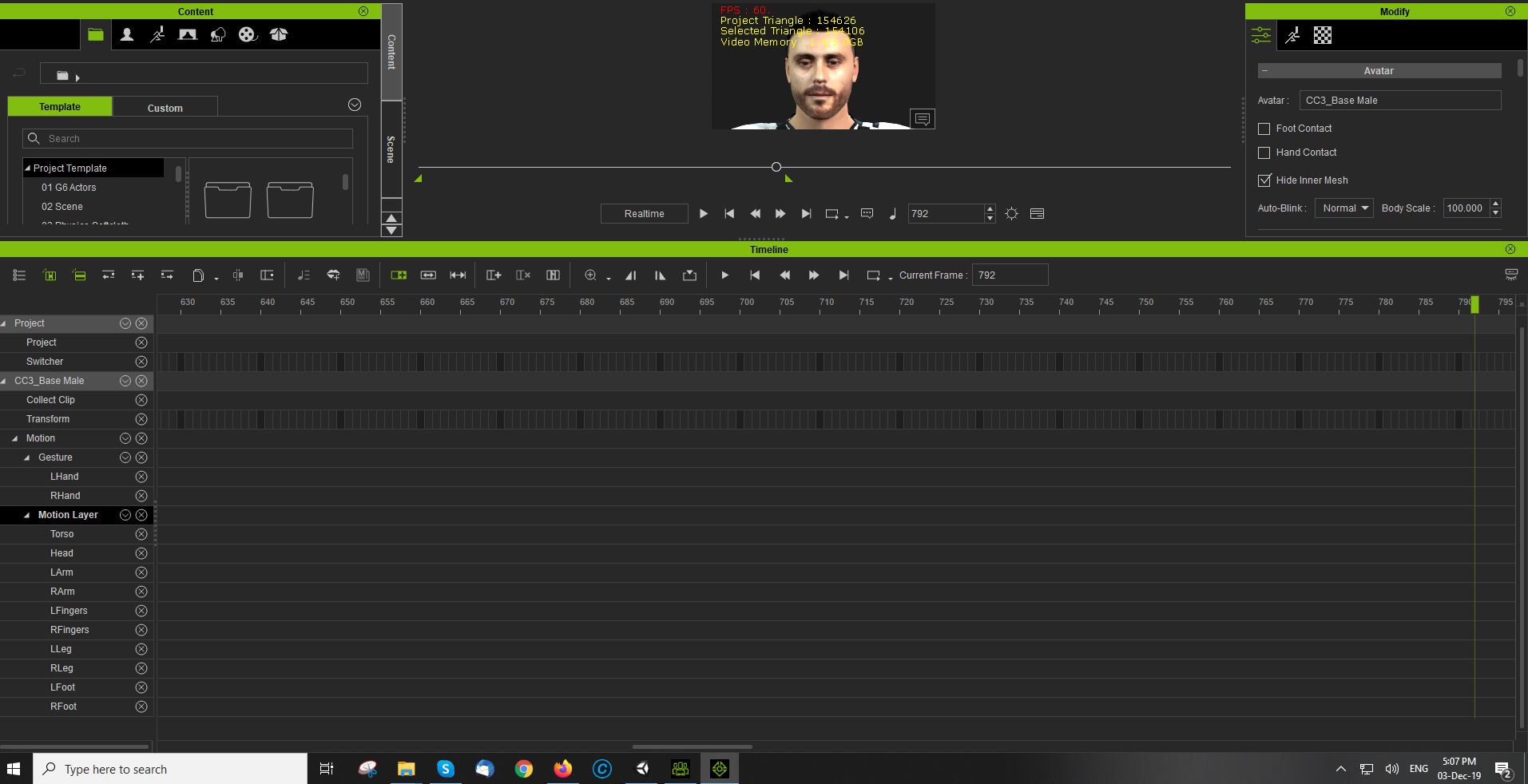This screenshot has height=784, width=1528.
Task: Click the timeline horizontal scrollbar thumb
Action: (693, 747)
